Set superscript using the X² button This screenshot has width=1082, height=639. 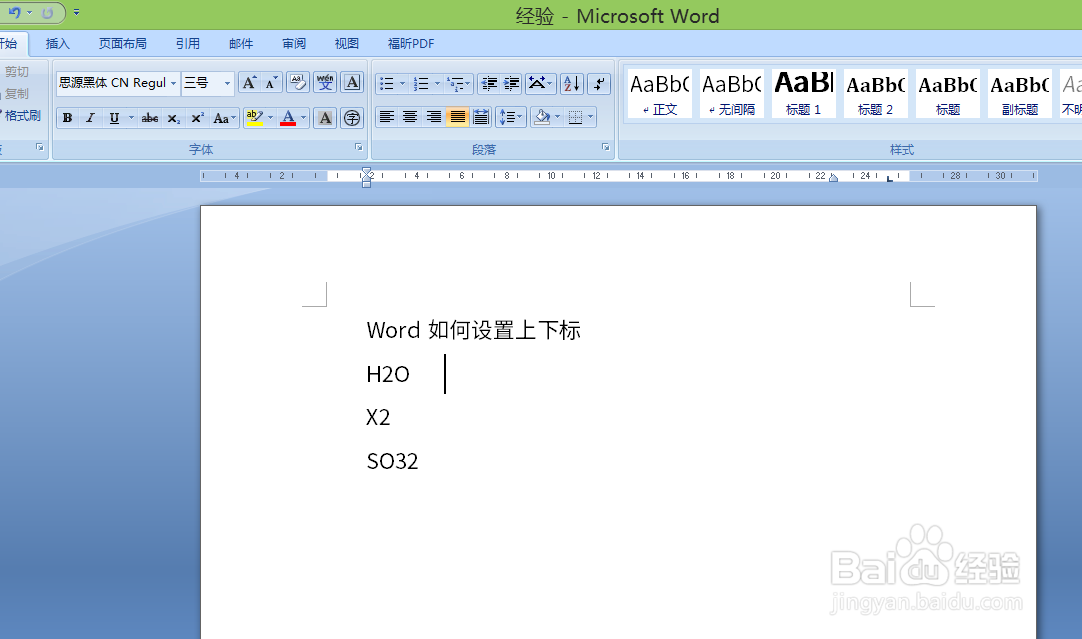197,118
